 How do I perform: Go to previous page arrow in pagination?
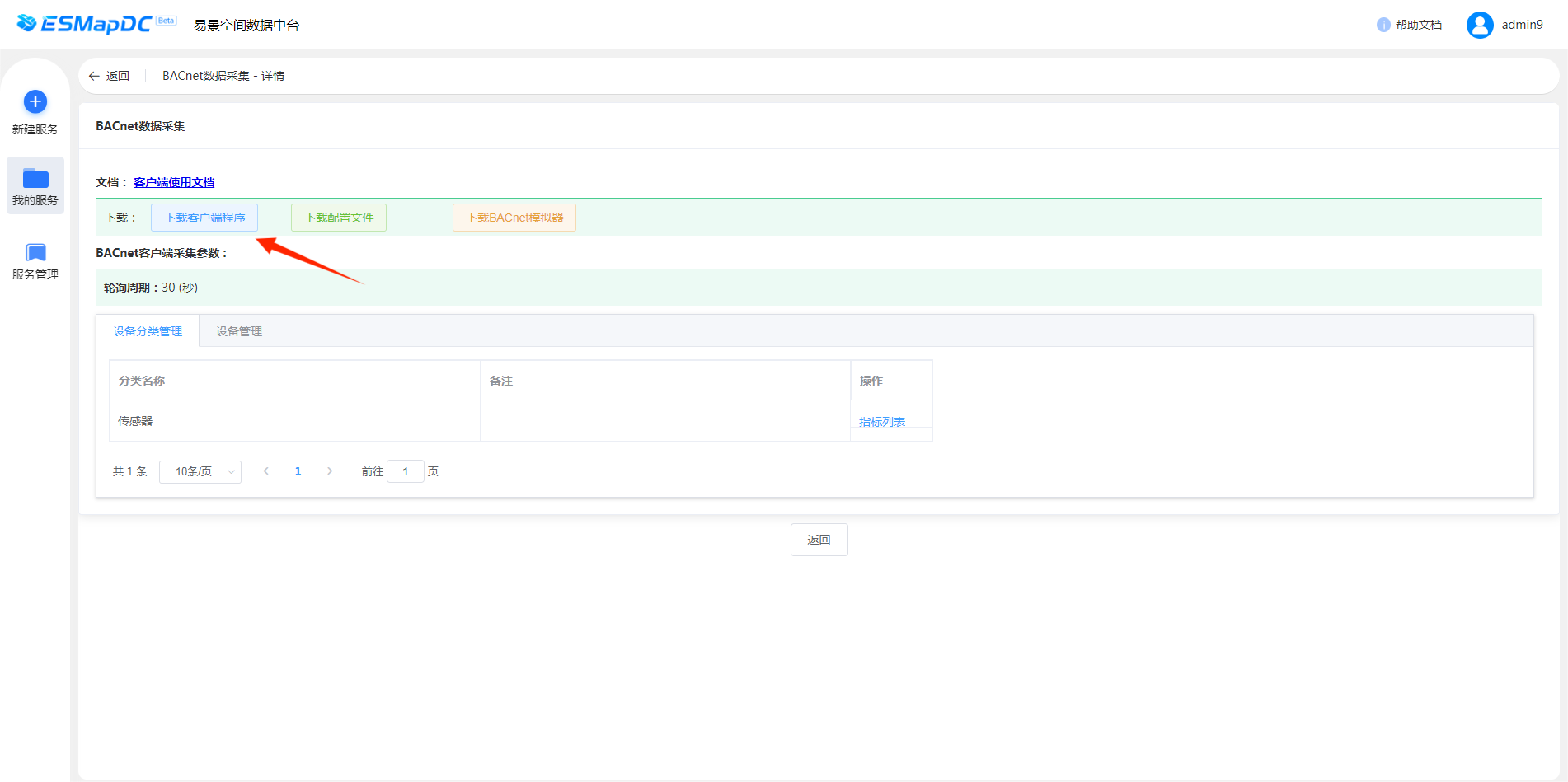coord(266,471)
